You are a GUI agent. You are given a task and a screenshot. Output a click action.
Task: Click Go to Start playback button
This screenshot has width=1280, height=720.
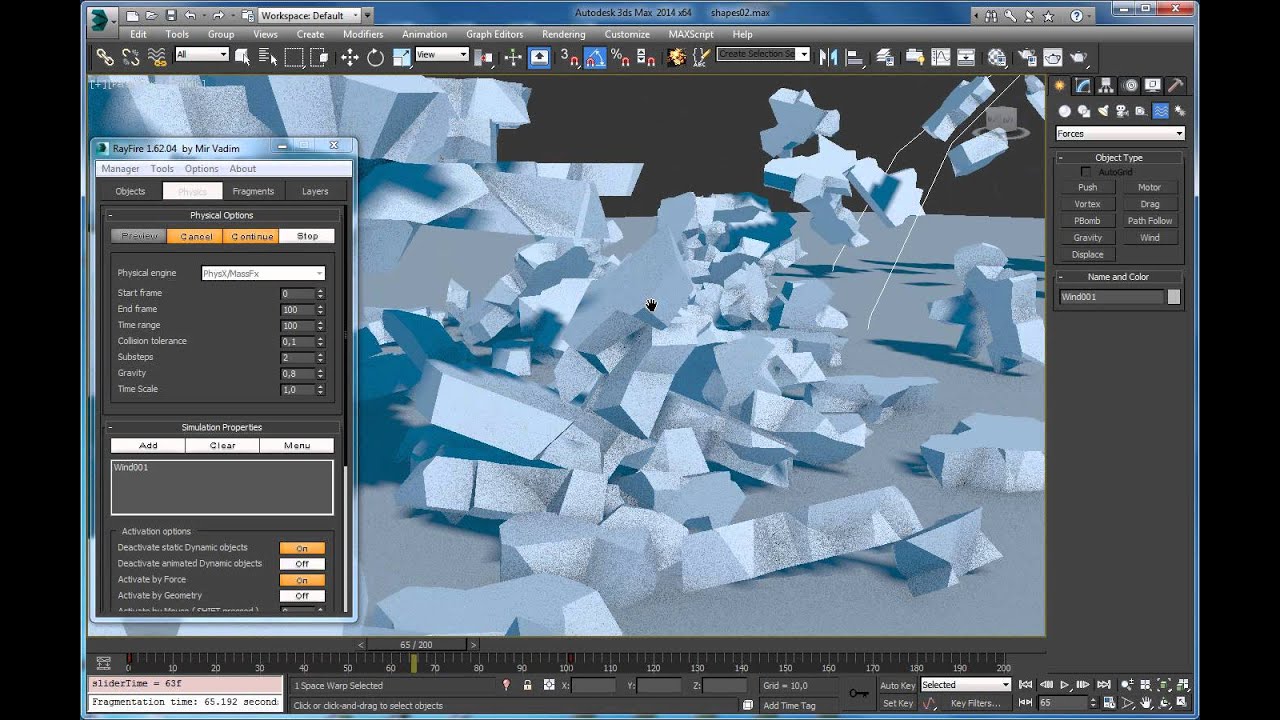click(1025, 685)
